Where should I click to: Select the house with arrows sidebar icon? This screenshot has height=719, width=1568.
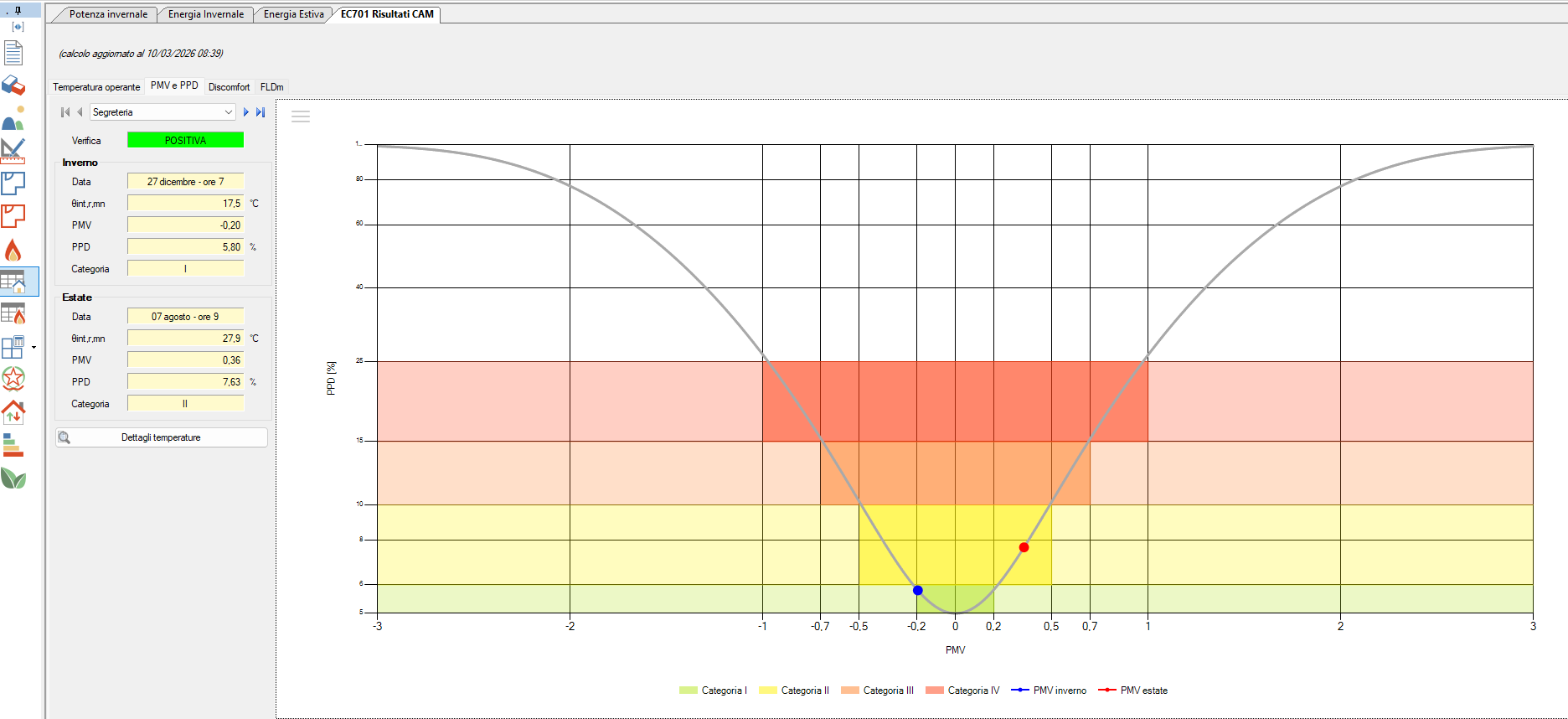pyautogui.click(x=13, y=412)
